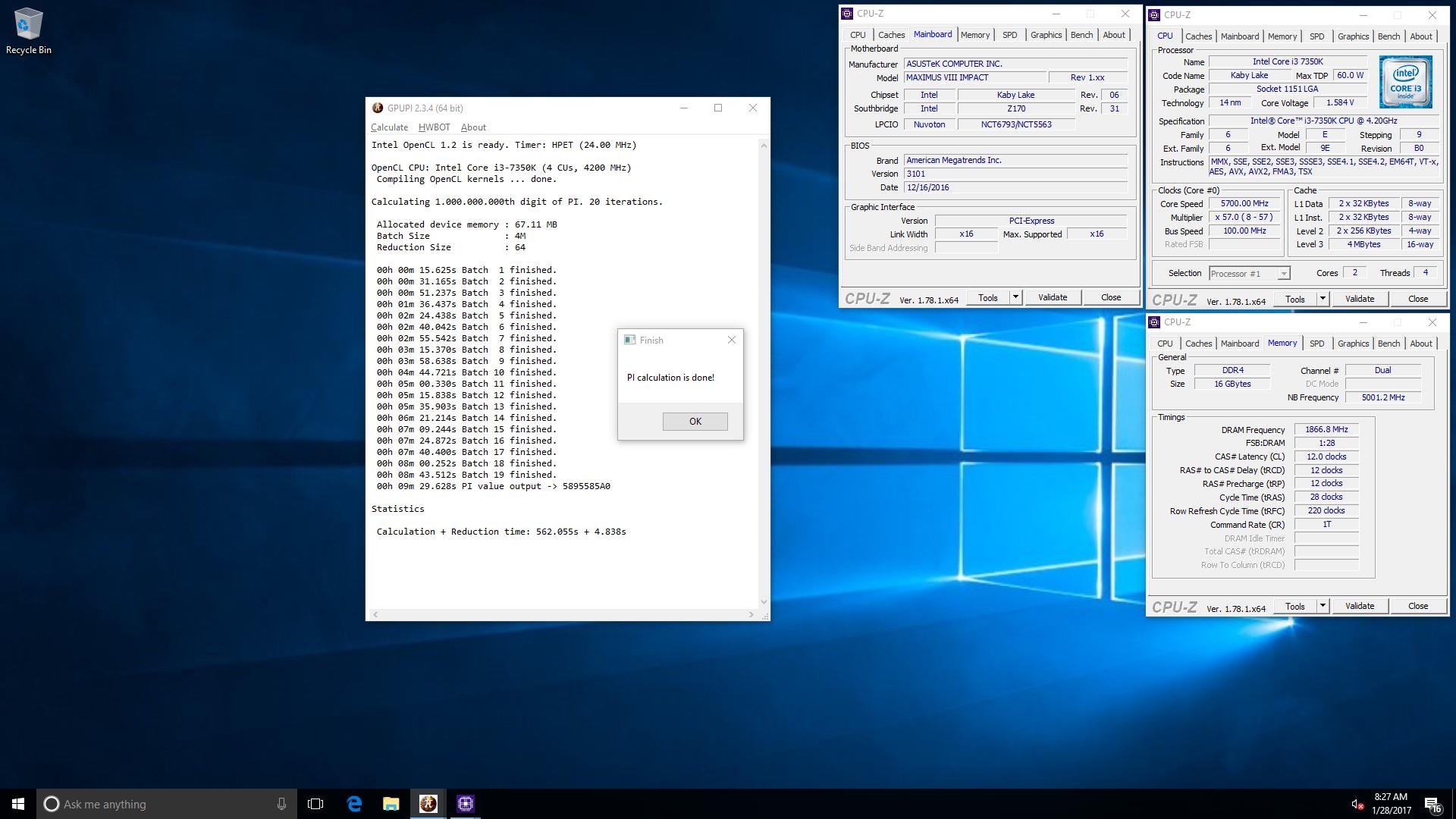Click the DRAM Frequency 1866.8 MHz value
1456x819 pixels.
point(1326,429)
